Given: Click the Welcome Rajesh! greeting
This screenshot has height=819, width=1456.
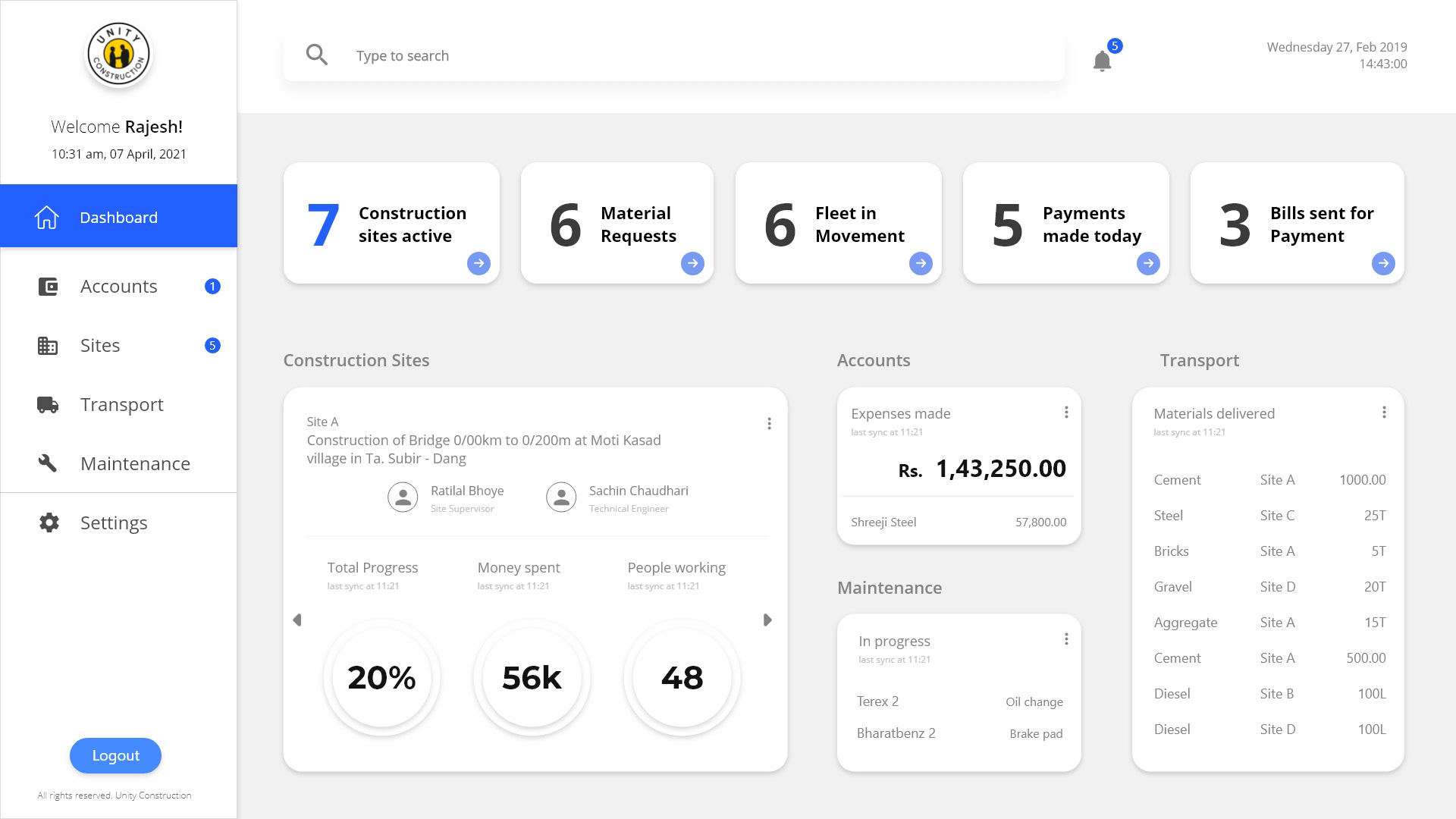Looking at the screenshot, I should [x=117, y=127].
